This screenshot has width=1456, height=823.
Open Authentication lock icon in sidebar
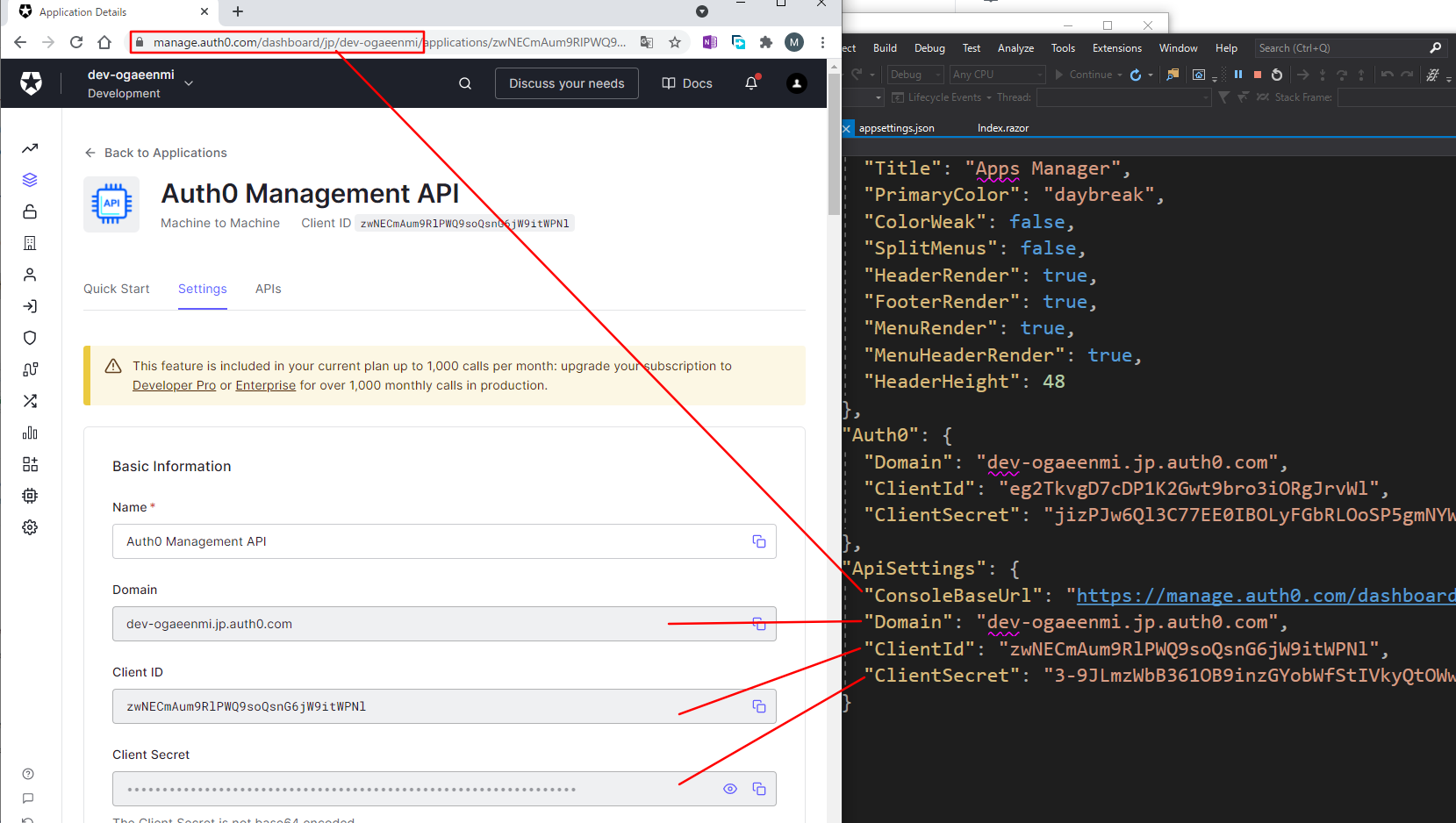point(30,211)
